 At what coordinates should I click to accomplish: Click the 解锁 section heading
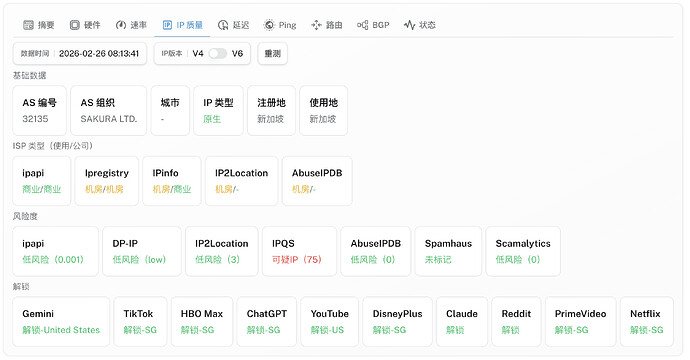click(x=21, y=287)
